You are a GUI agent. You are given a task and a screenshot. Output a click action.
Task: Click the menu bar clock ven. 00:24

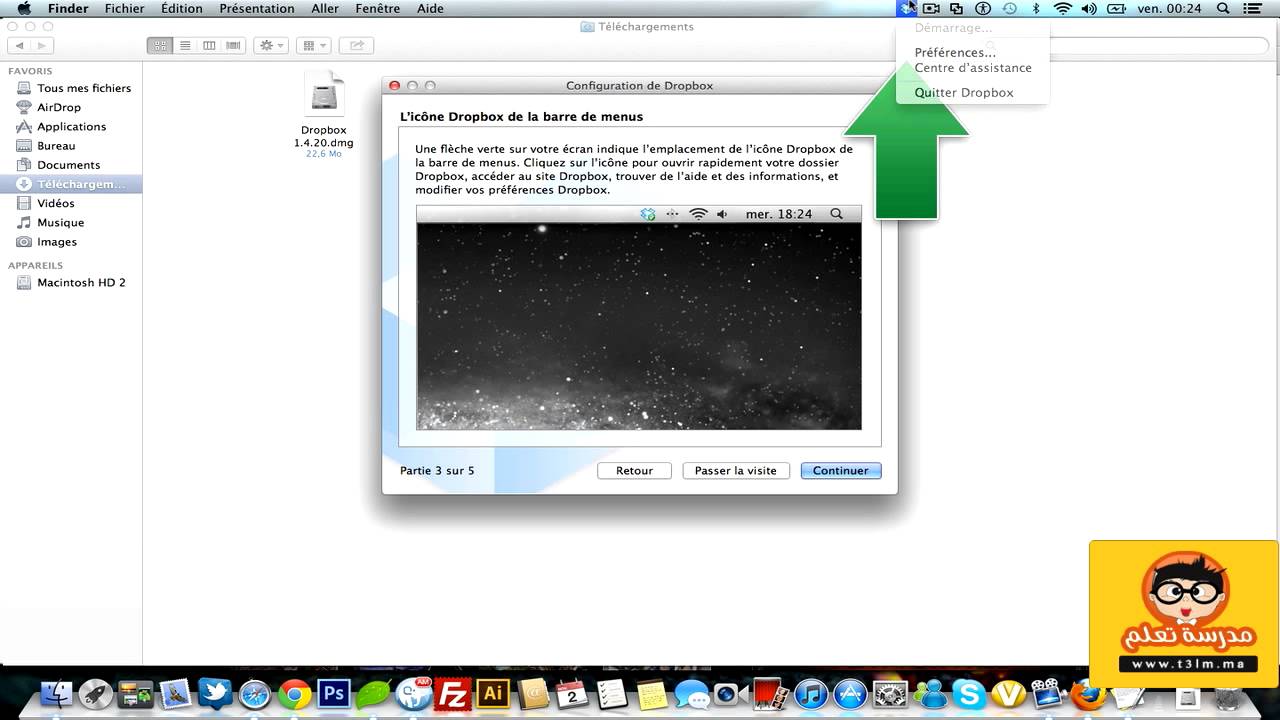1169,8
